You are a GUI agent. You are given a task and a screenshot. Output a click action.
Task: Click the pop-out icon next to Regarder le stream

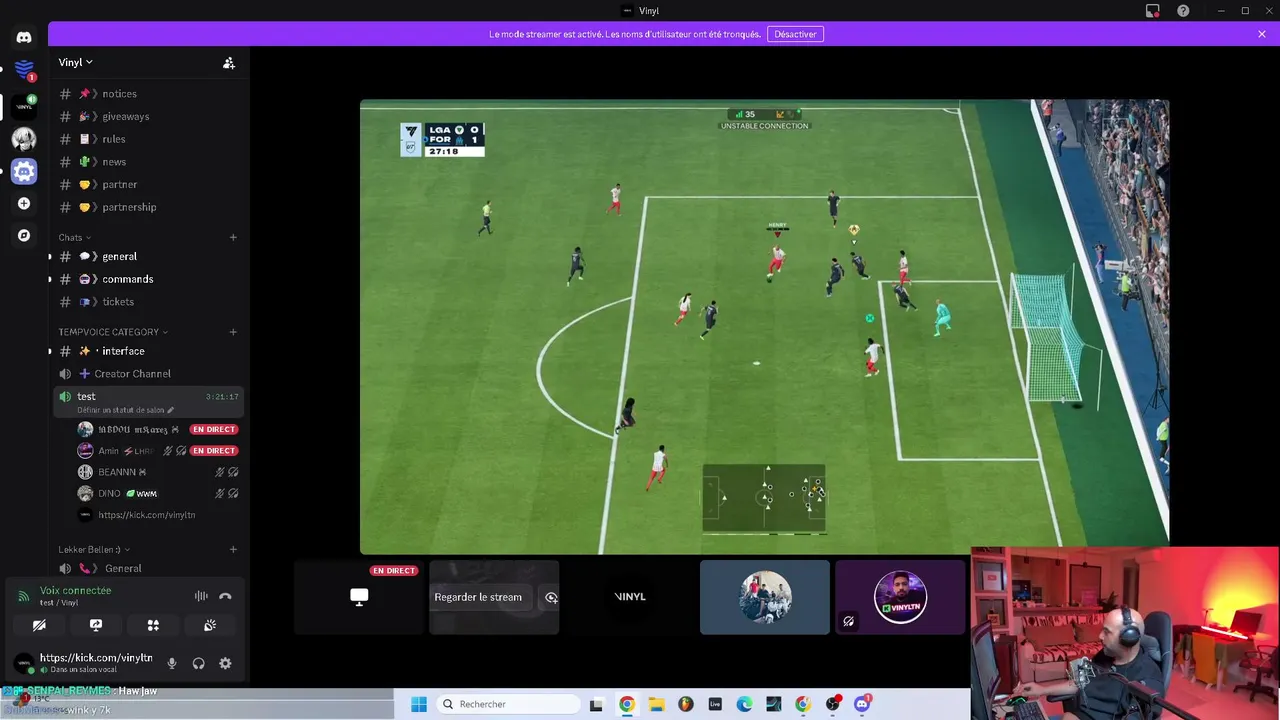(x=551, y=597)
